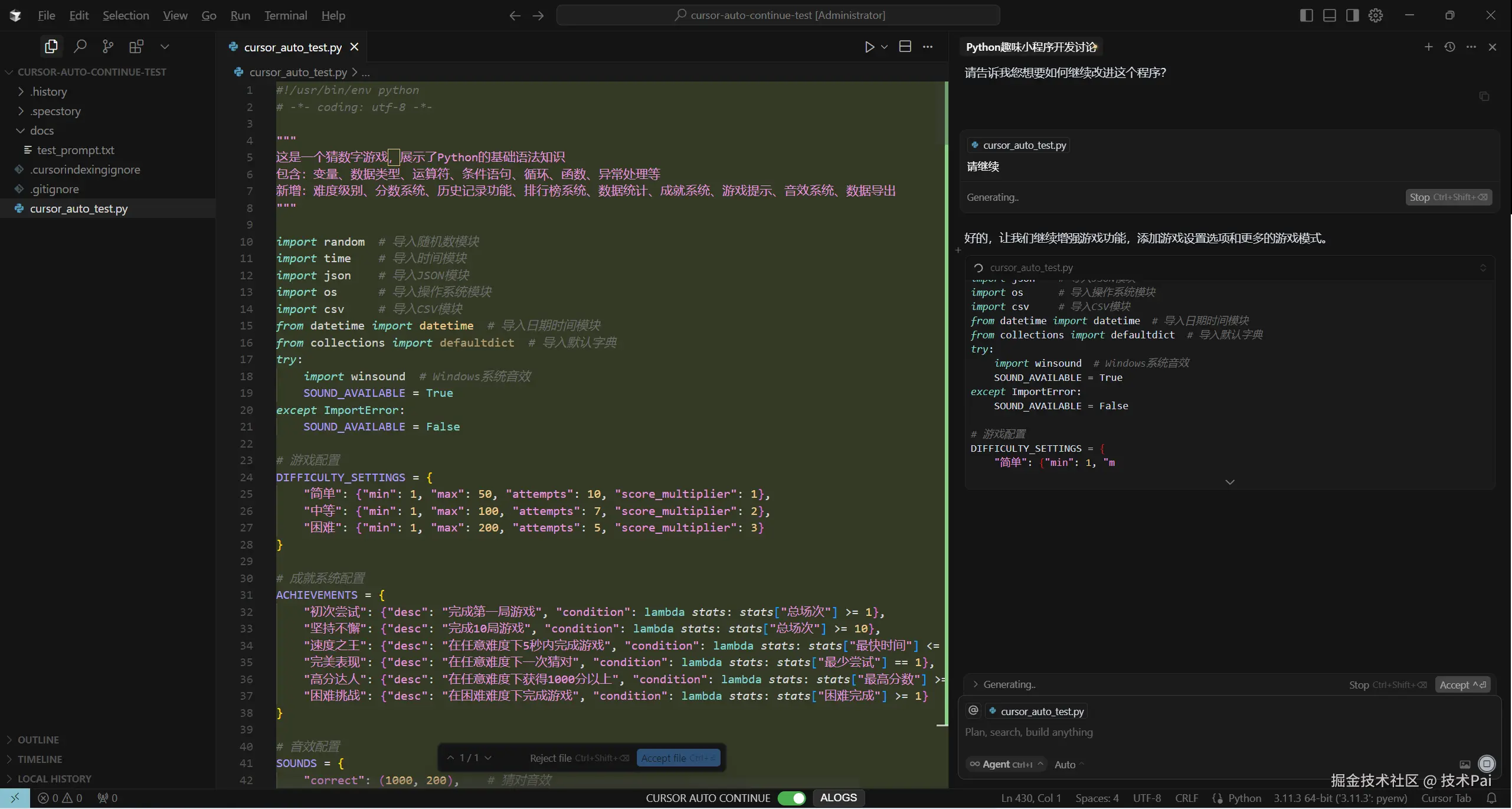This screenshot has height=809, width=1512.
Task: Start a new chat with plus icon
Action: pos(1428,47)
